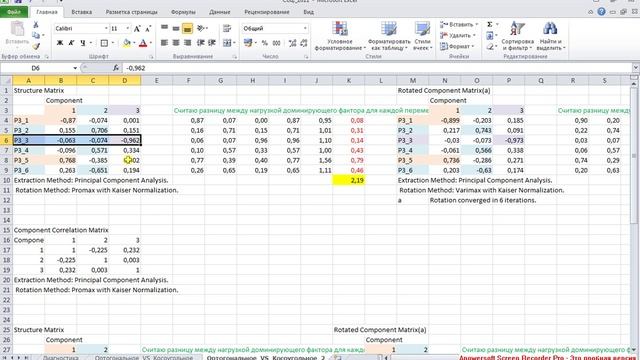640x360 pixels.
Task: Open the font color dropdown arrow
Action: click(x=151, y=43)
